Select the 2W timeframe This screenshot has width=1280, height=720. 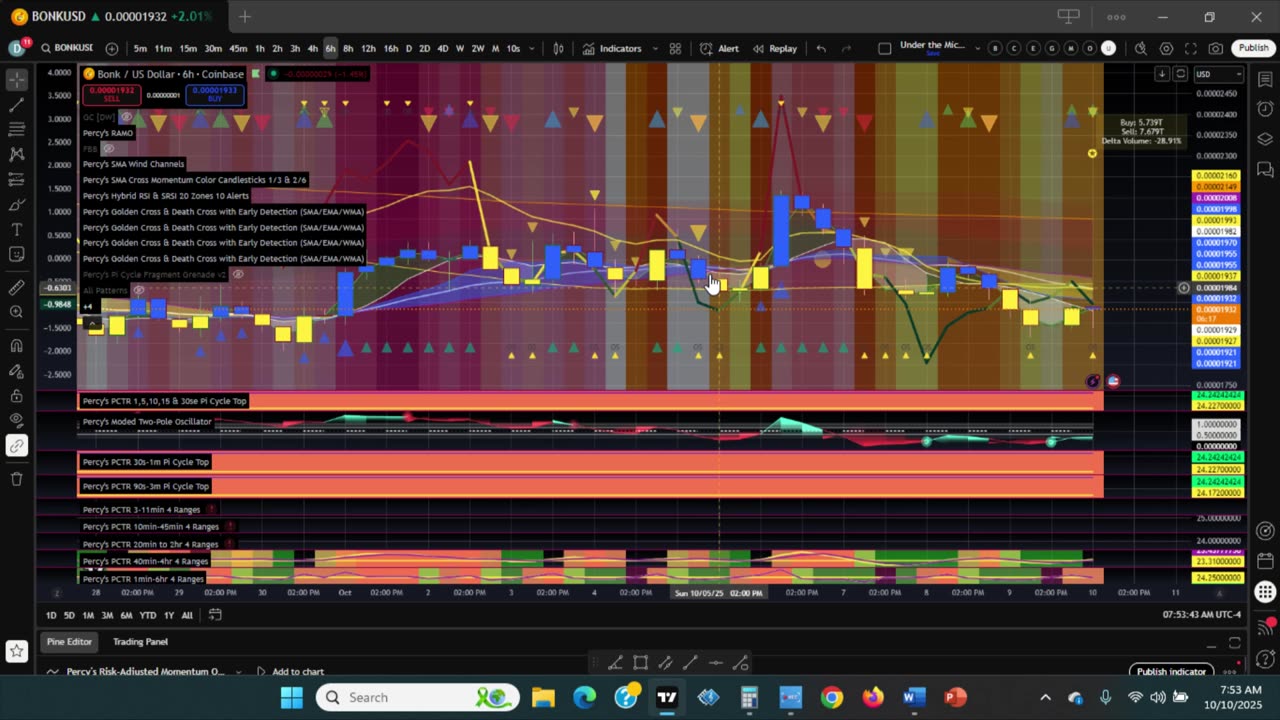coord(477,48)
